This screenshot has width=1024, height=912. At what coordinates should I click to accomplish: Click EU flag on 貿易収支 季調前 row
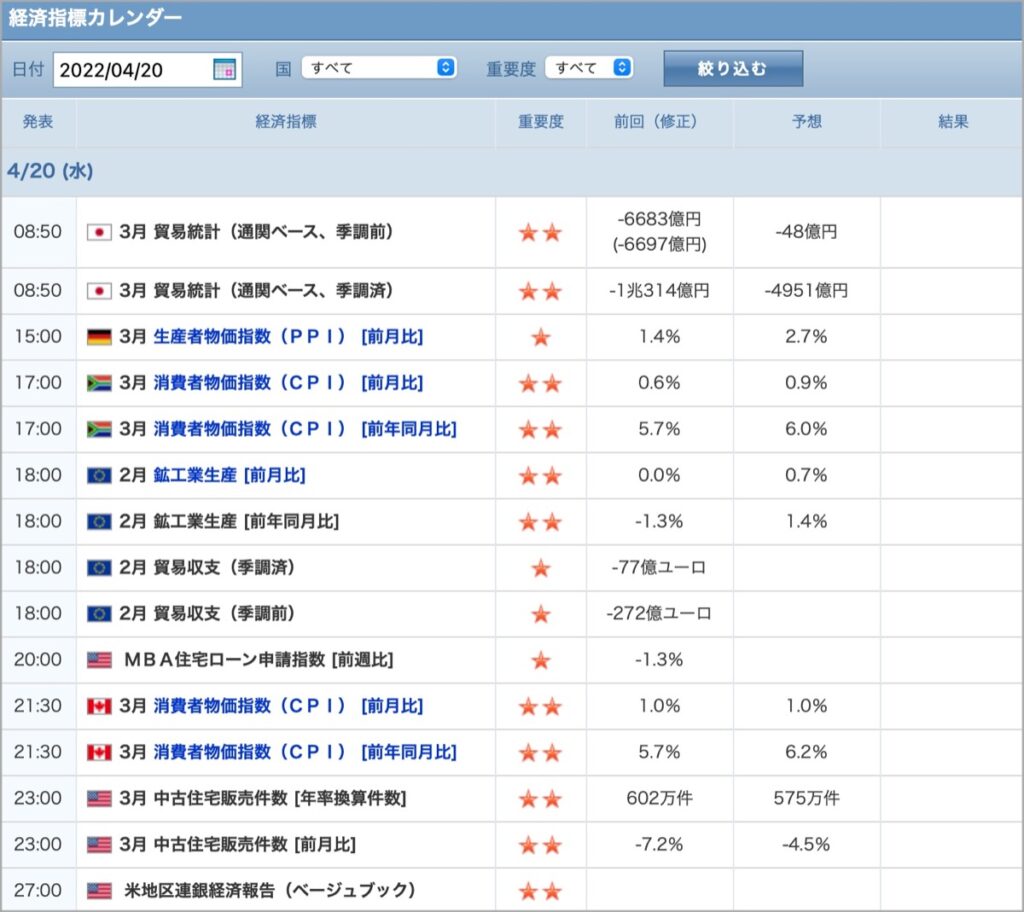99,614
